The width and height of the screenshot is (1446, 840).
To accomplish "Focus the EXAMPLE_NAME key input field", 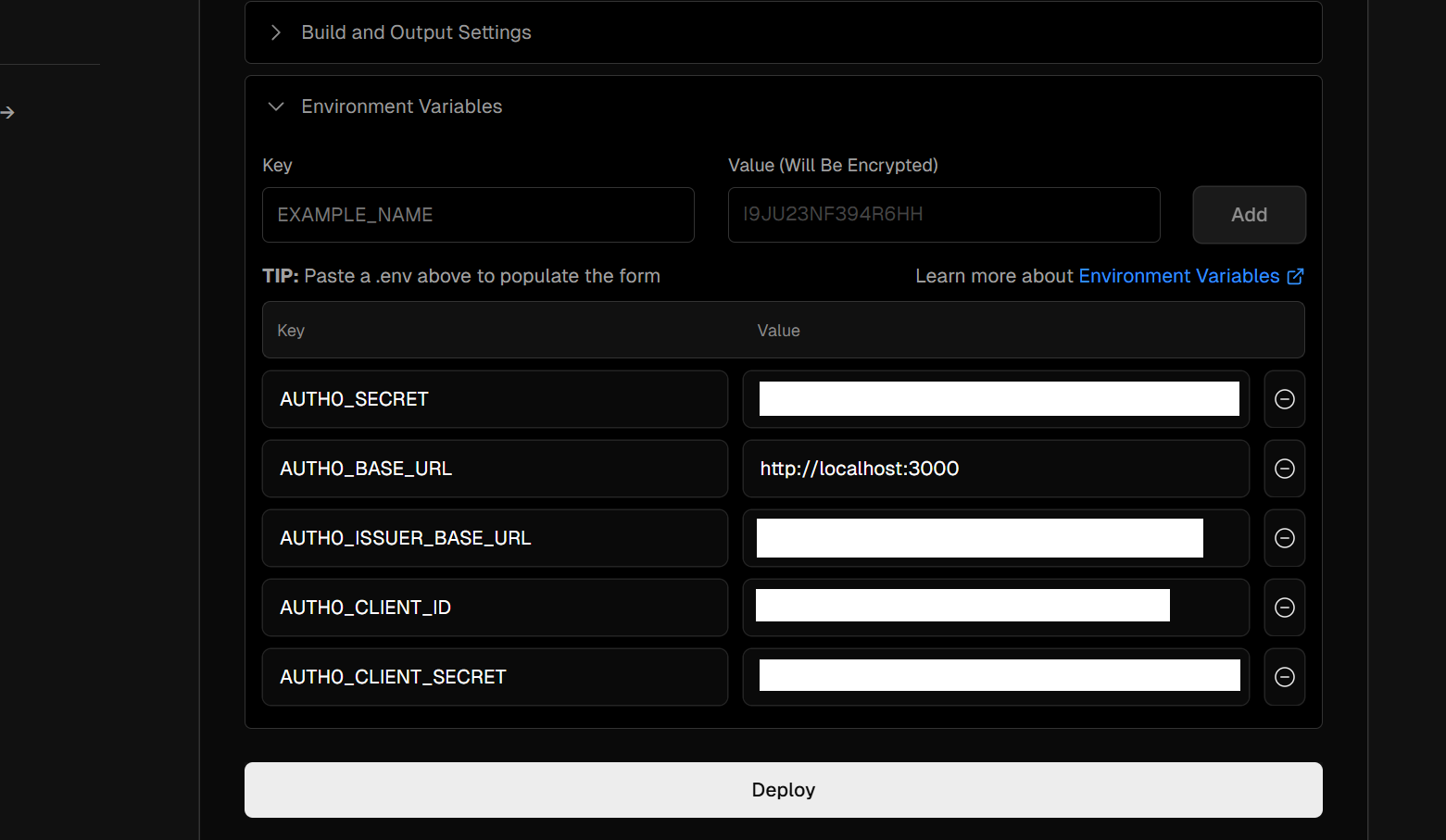I will pos(478,215).
